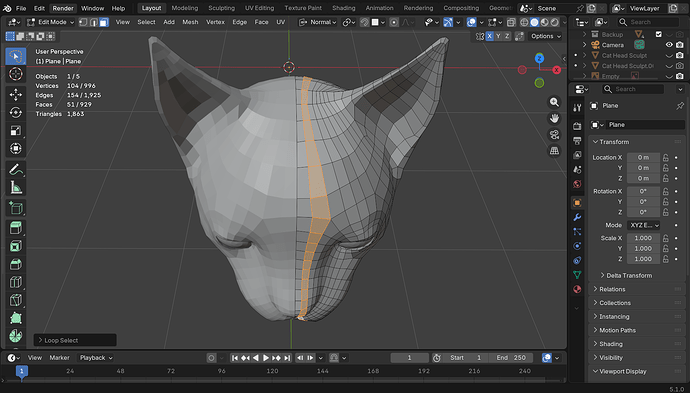
Task: Open the Tool properties tab icon
Action: (x=577, y=108)
